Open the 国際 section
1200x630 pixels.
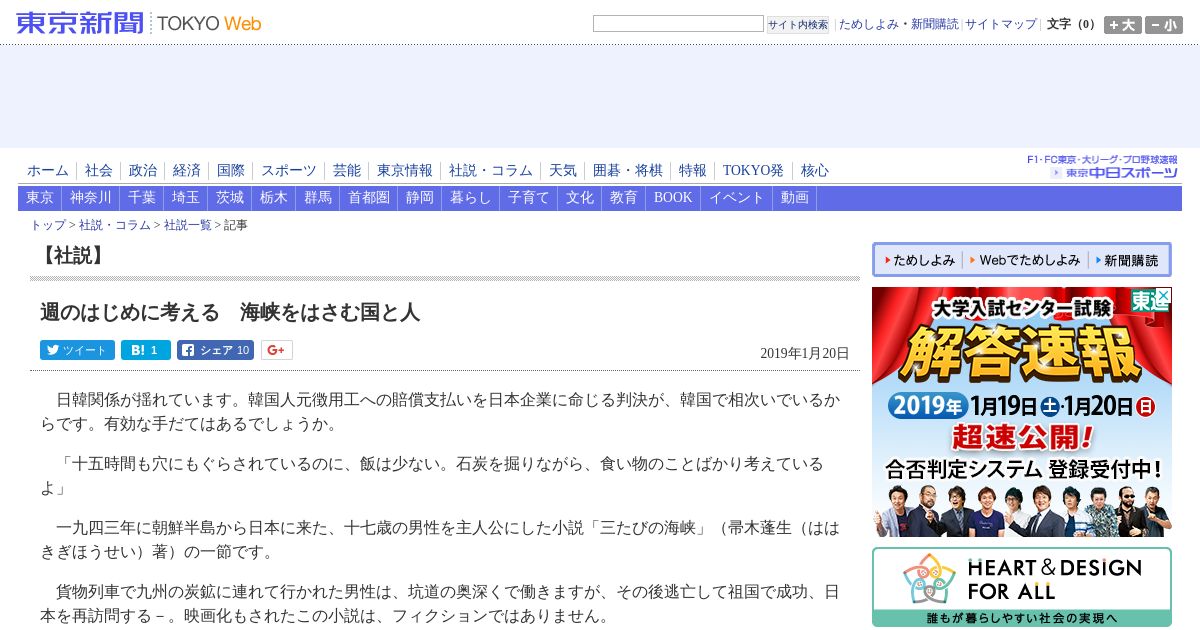click(231, 171)
